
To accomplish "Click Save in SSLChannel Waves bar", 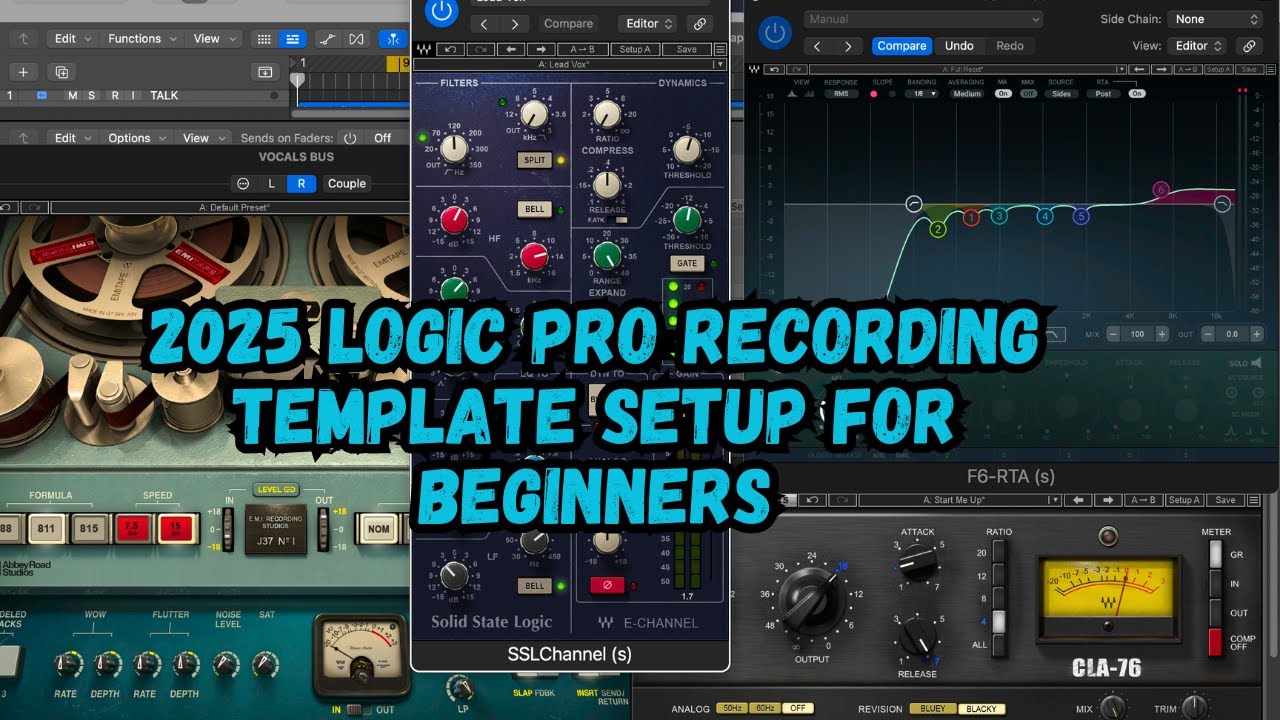I will click(686, 49).
